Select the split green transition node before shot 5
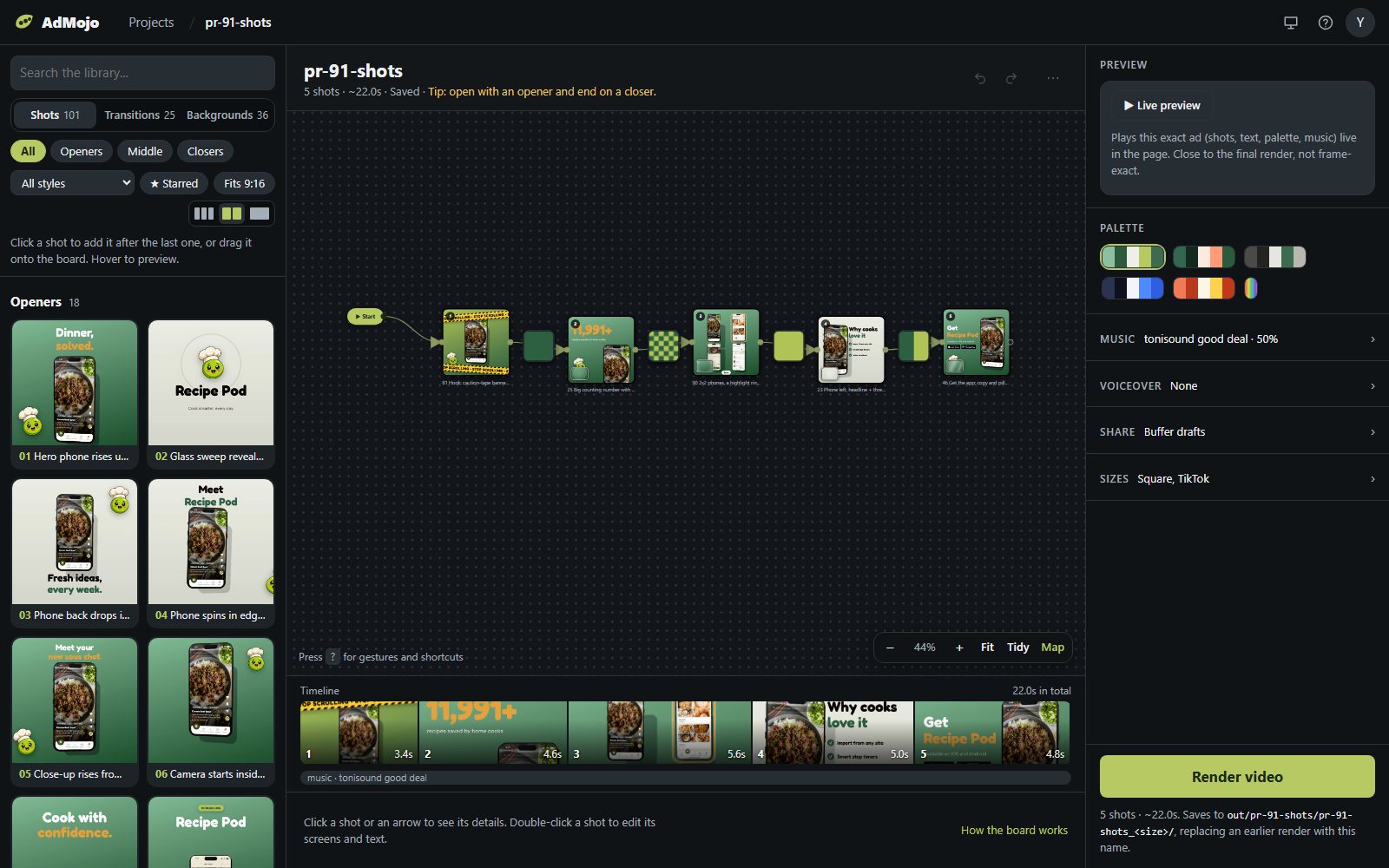 point(913,345)
